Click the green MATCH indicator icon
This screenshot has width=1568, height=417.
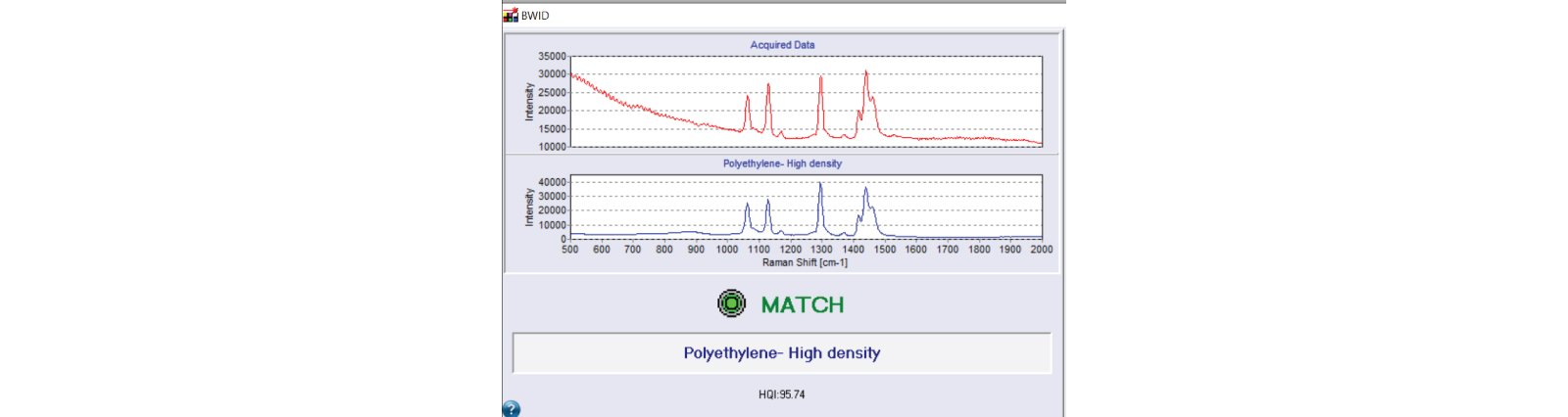[x=732, y=303]
